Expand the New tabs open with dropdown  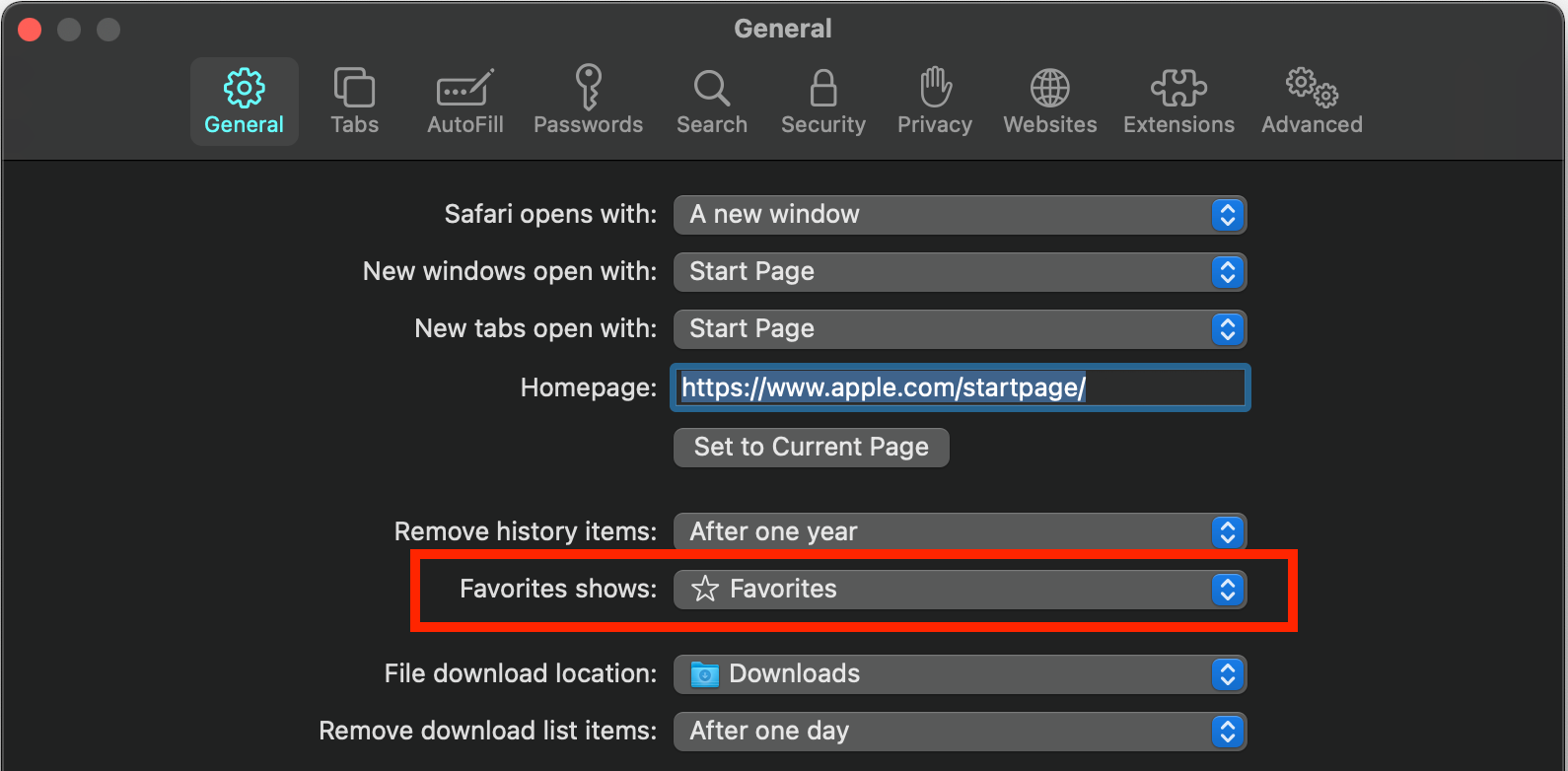click(x=960, y=329)
